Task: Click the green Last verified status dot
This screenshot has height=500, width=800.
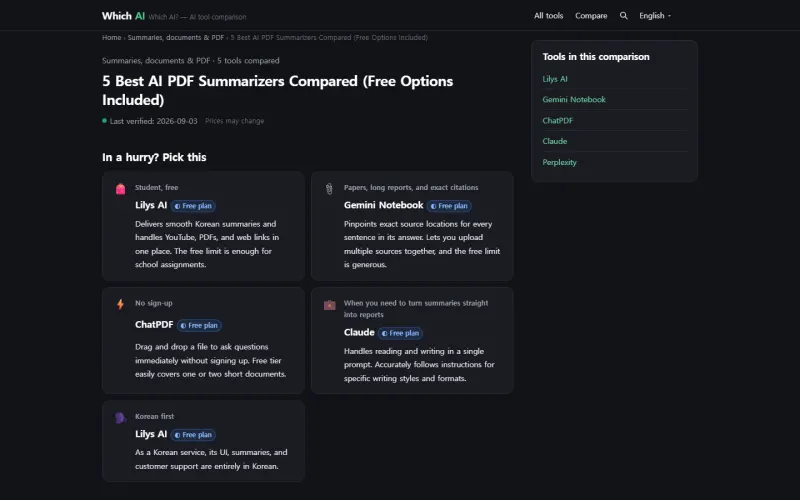Action: click(105, 121)
